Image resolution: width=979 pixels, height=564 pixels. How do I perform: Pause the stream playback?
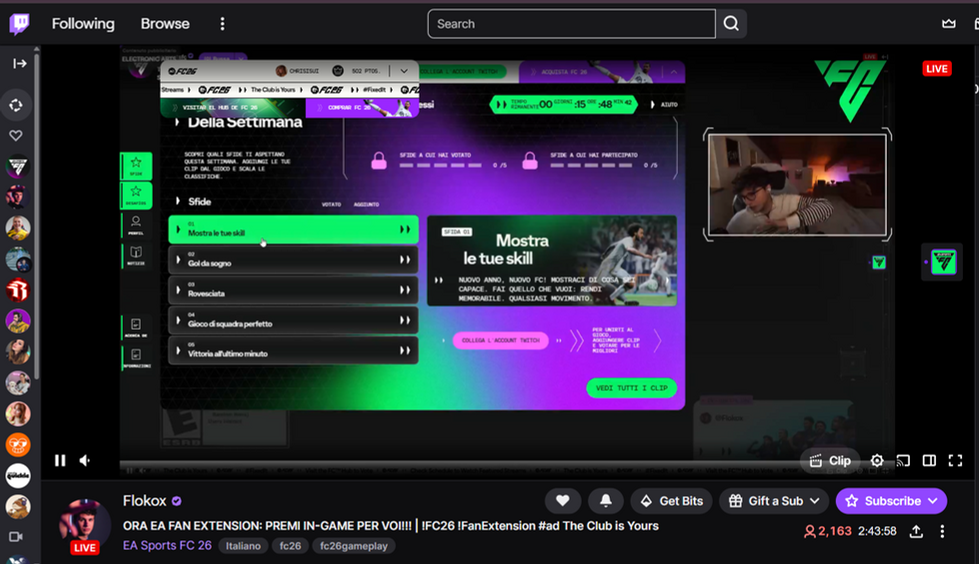60,460
